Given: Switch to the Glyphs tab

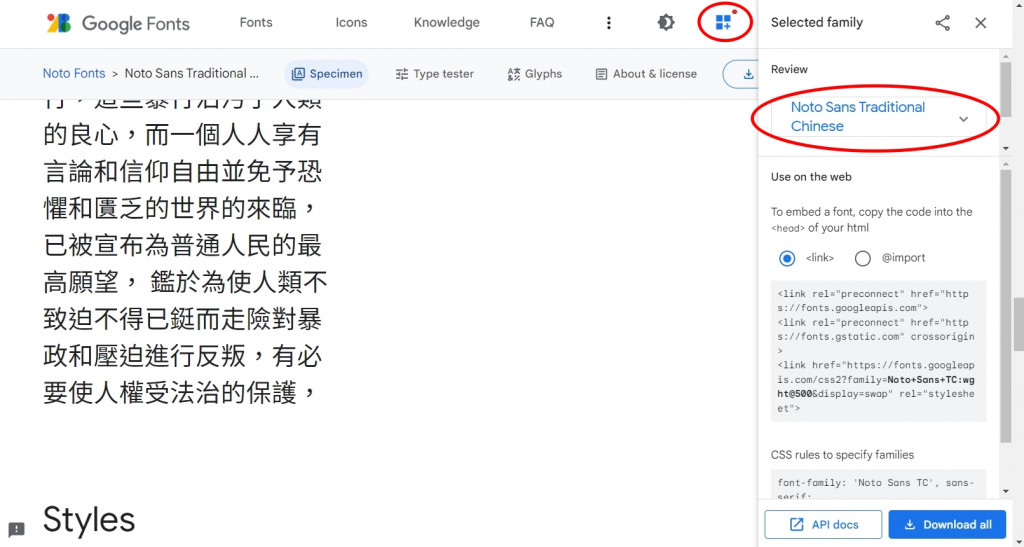Looking at the screenshot, I should 534,74.
